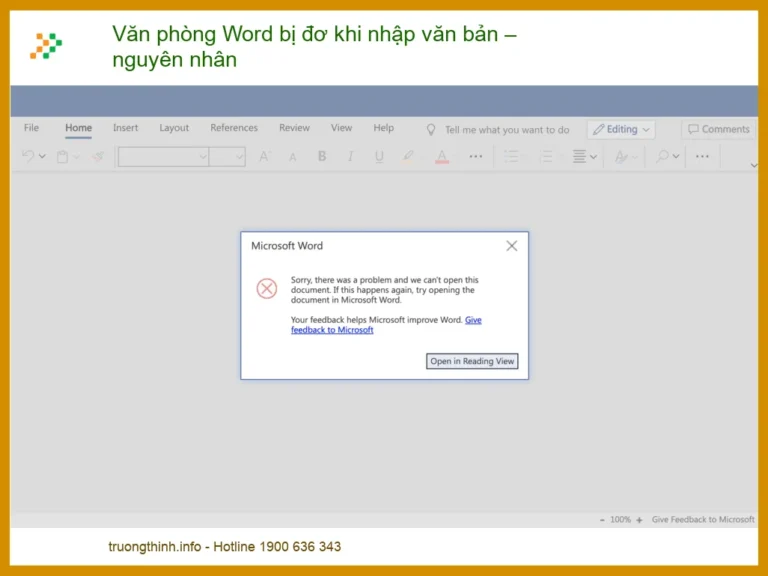Open more font options ellipsis

point(476,157)
